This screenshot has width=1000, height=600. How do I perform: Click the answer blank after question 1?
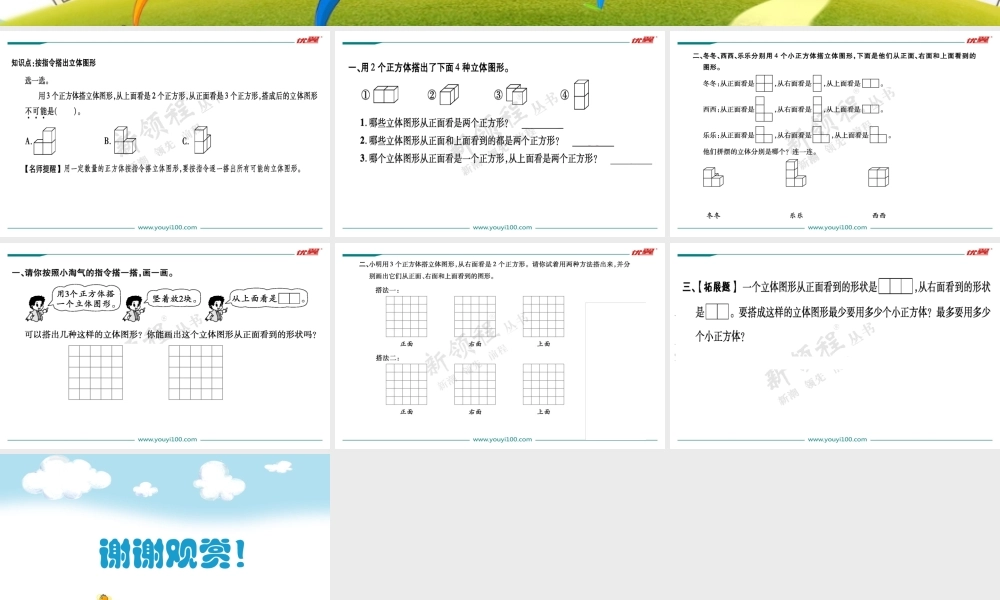pos(542,122)
